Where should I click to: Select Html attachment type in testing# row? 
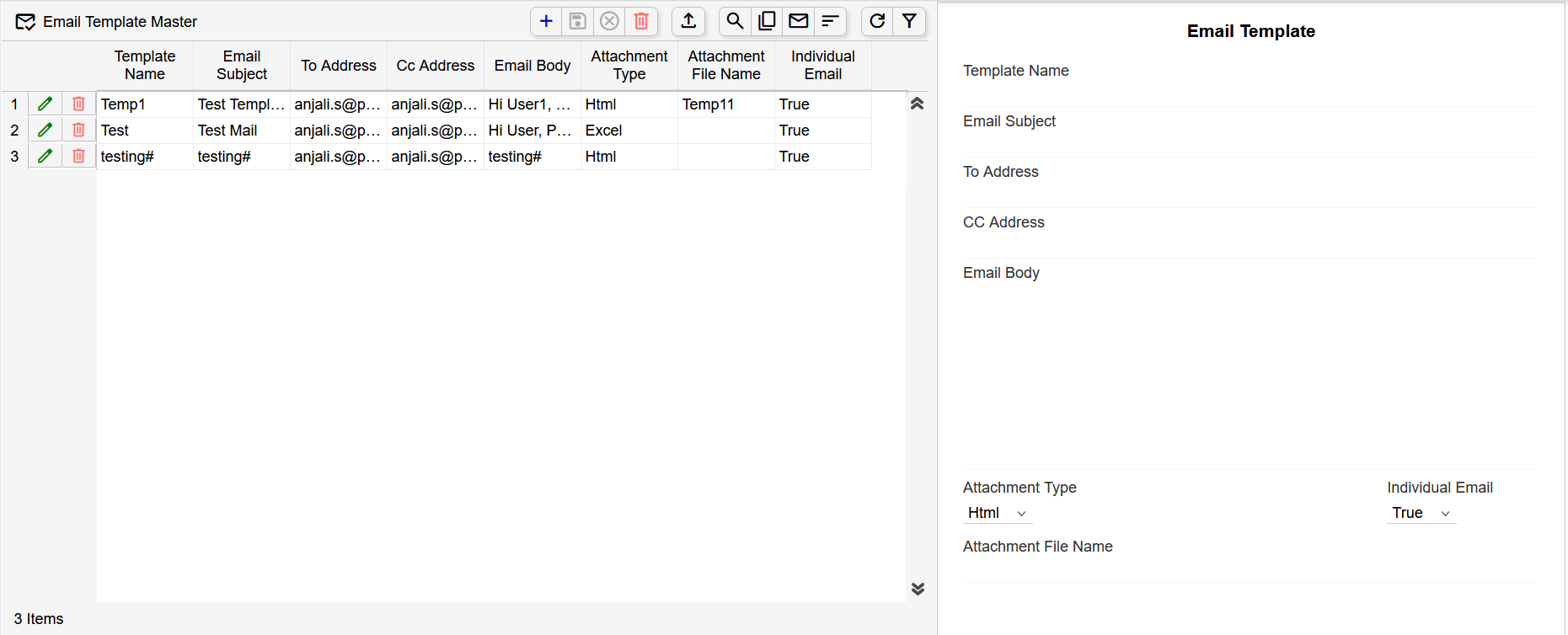tap(629, 157)
